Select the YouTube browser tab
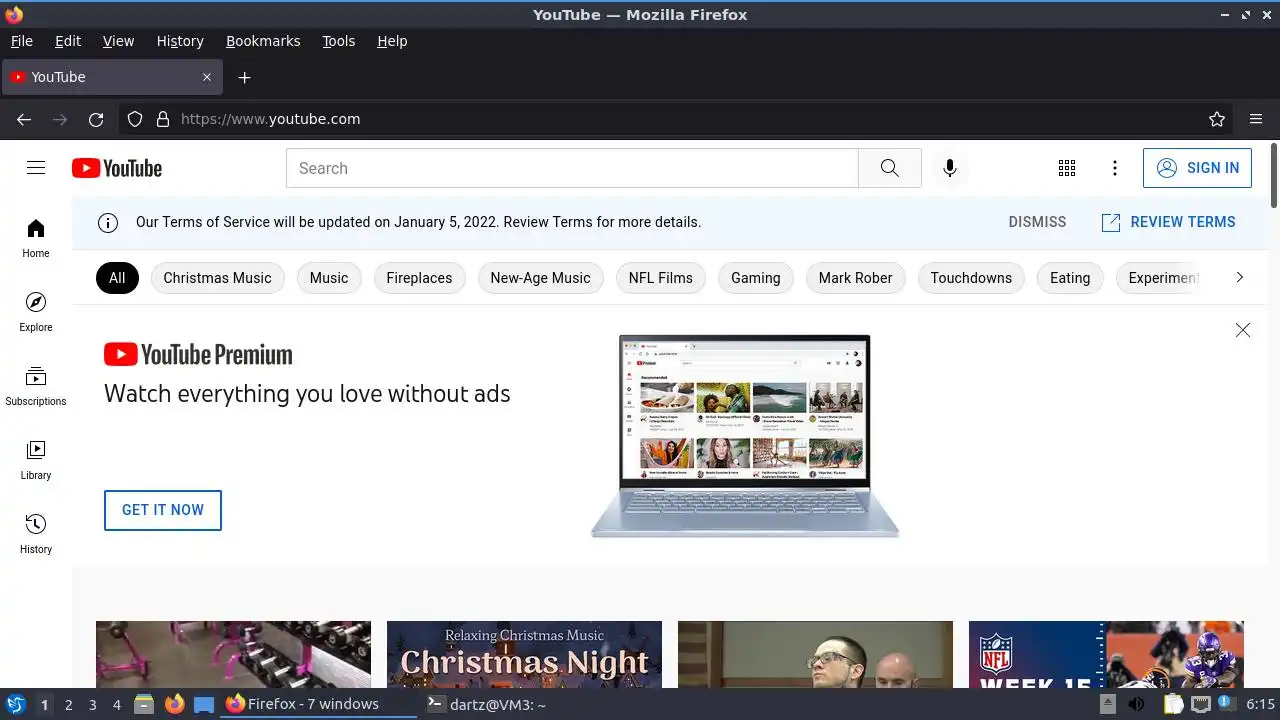This screenshot has width=1280, height=720. (110, 77)
